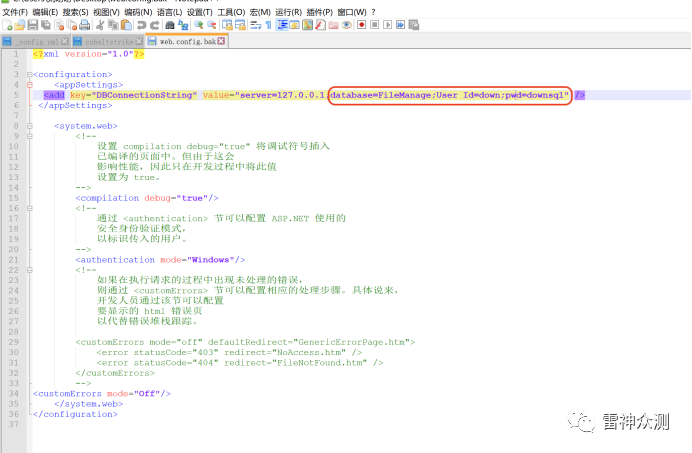Paste from clipboard toolbar icon
692x453 pixels.
click(x=126, y=25)
